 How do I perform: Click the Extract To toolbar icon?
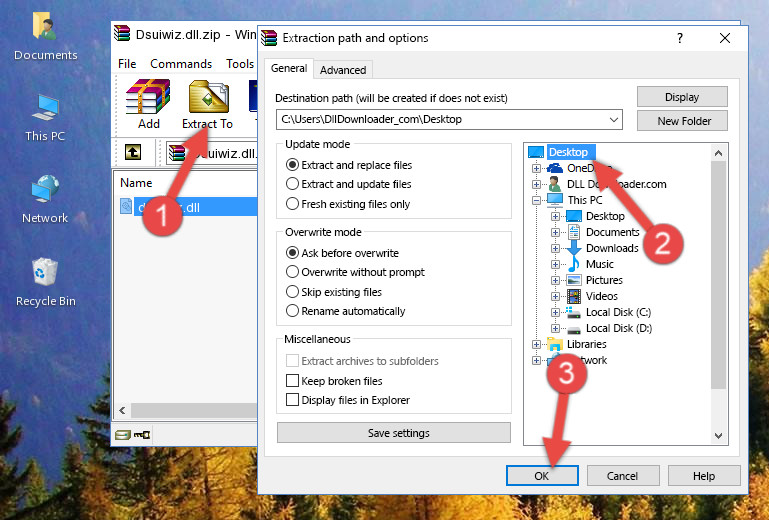coord(208,97)
